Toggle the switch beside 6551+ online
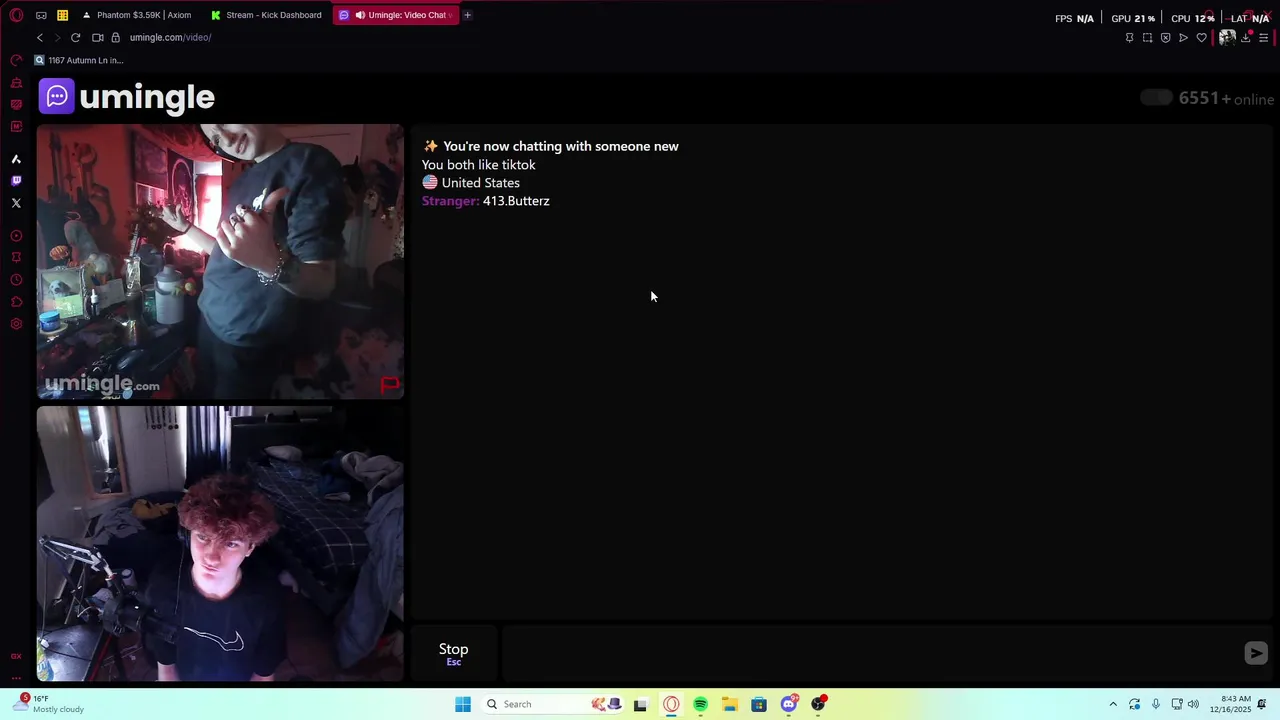This screenshot has height=720, width=1280. coord(1157,97)
